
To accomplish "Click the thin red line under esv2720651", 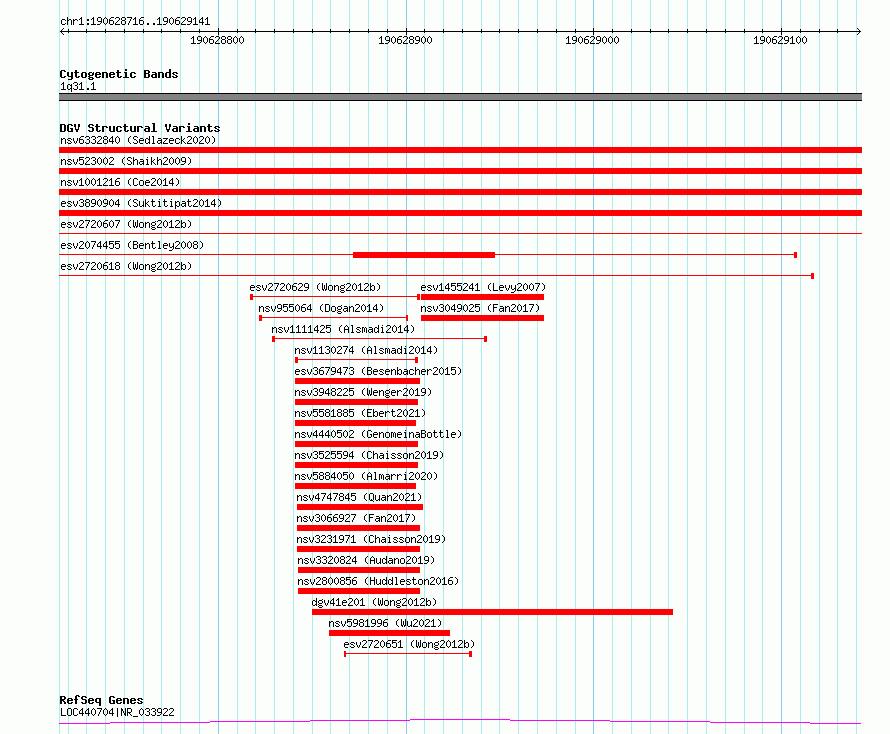I will pyautogui.click(x=408, y=654).
